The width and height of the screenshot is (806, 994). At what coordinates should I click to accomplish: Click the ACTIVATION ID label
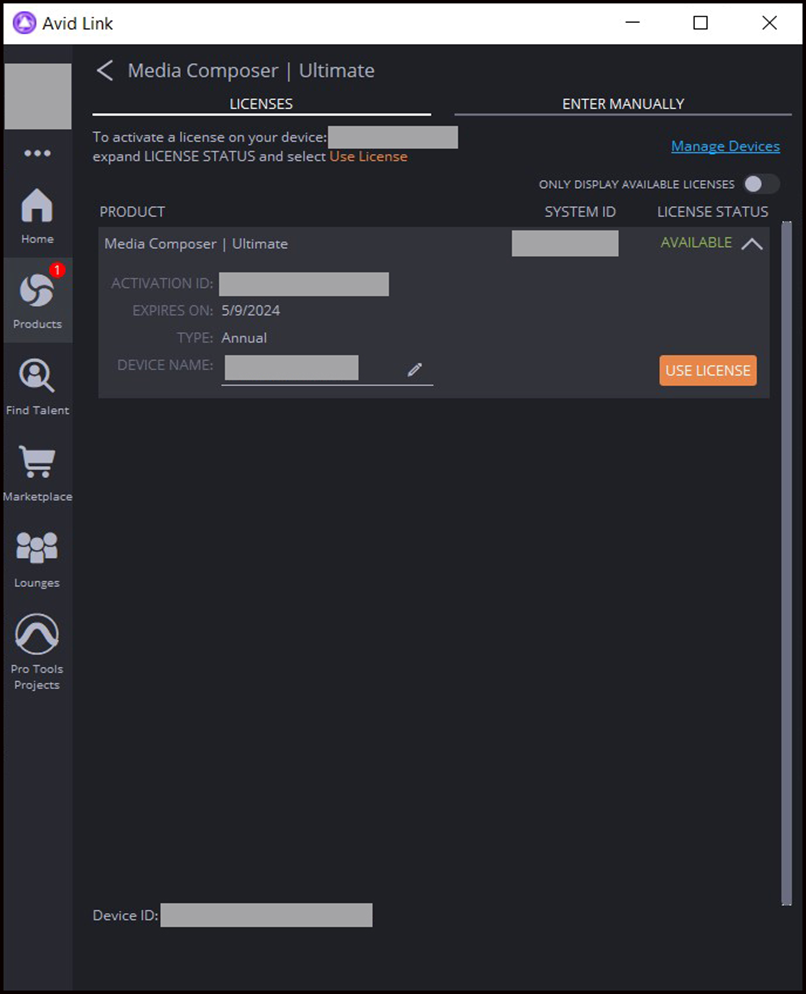coord(162,283)
